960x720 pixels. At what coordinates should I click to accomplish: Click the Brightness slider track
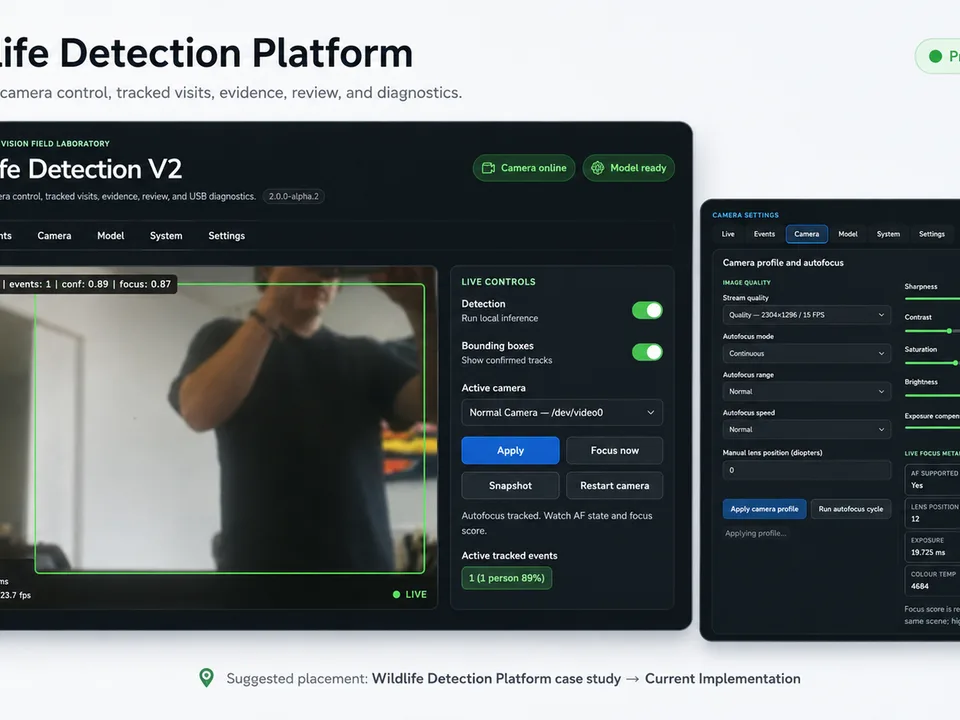click(932, 396)
